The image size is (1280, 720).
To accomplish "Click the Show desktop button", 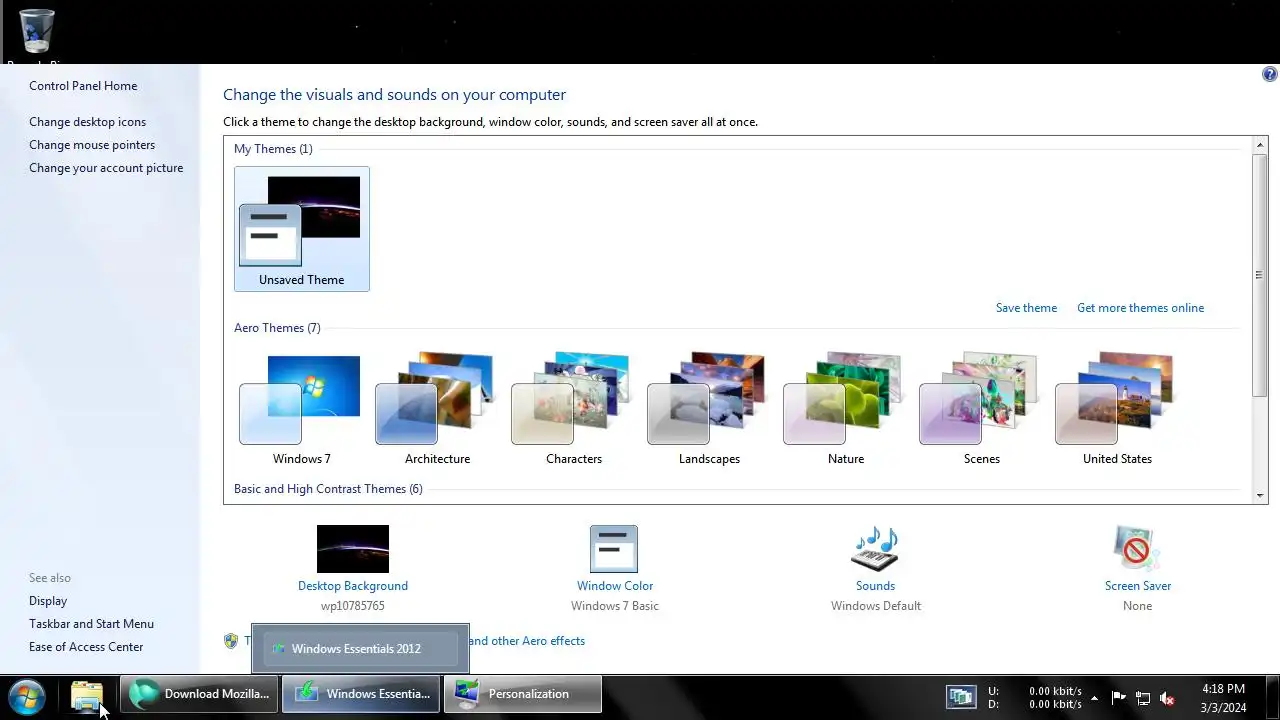I will (1272, 696).
